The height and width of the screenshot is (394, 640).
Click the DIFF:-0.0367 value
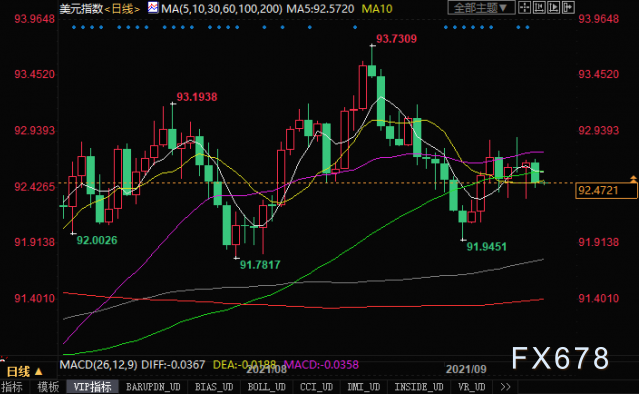pyautogui.click(x=173, y=365)
